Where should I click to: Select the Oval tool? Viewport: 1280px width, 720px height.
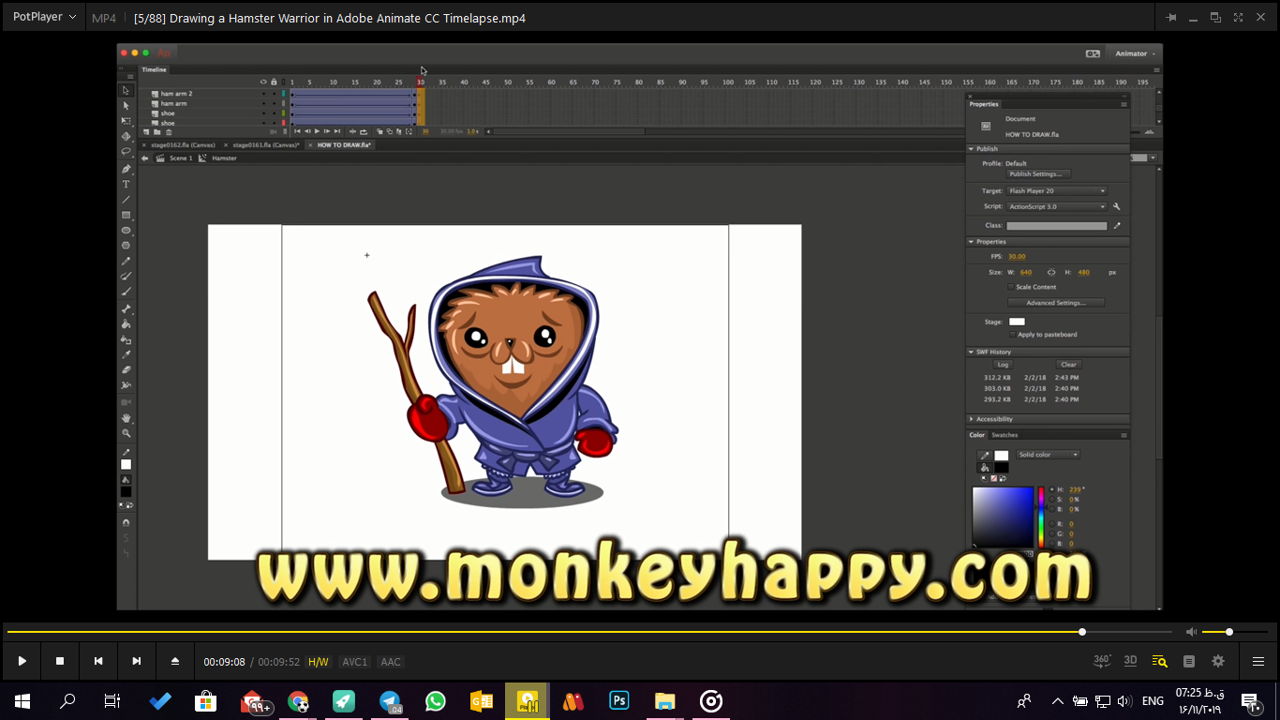coord(126,230)
